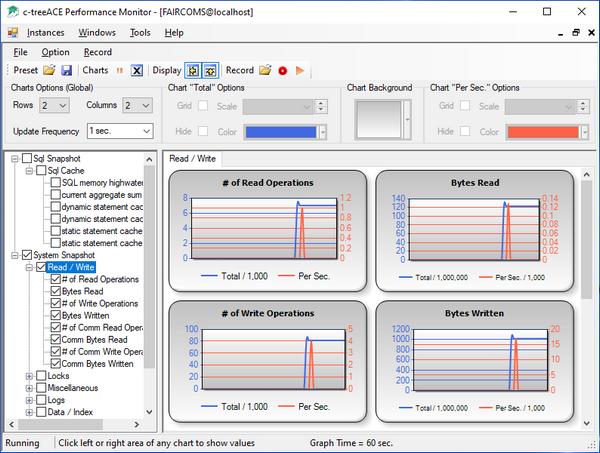Toggle first Display chart mode icon
The image size is (600, 453).
pos(193,70)
